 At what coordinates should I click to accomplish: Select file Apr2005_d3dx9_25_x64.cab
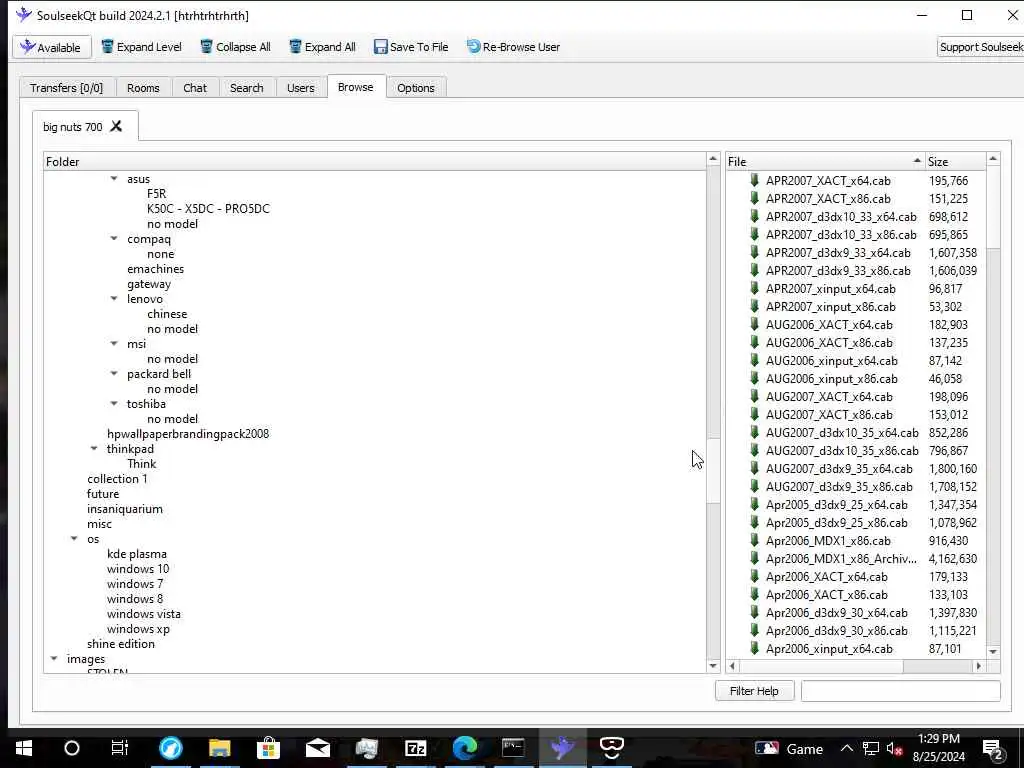pos(837,505)
